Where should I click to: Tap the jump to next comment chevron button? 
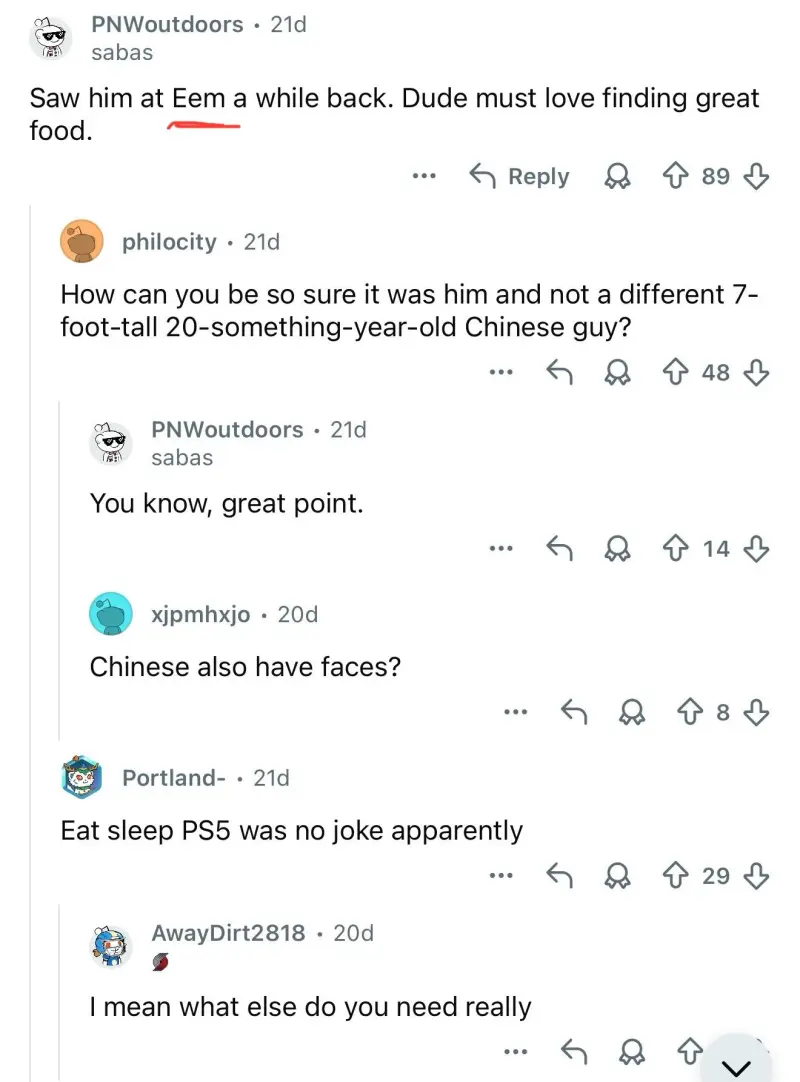point(742,1062)
